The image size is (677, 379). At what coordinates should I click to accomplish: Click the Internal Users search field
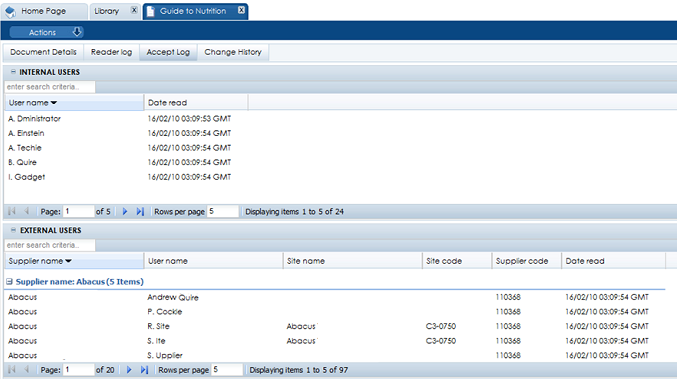click(50, 87)
